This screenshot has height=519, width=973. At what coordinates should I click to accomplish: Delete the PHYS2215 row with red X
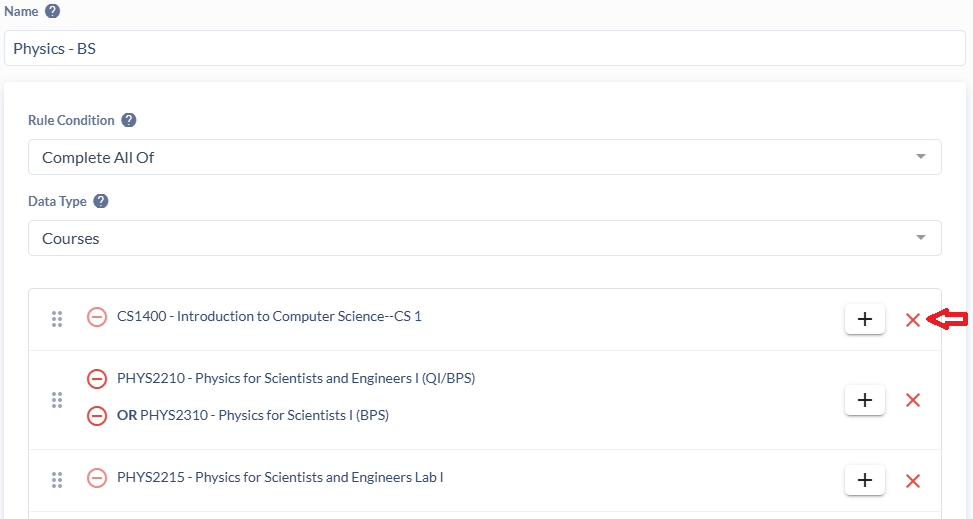click(x=912, y=481)
